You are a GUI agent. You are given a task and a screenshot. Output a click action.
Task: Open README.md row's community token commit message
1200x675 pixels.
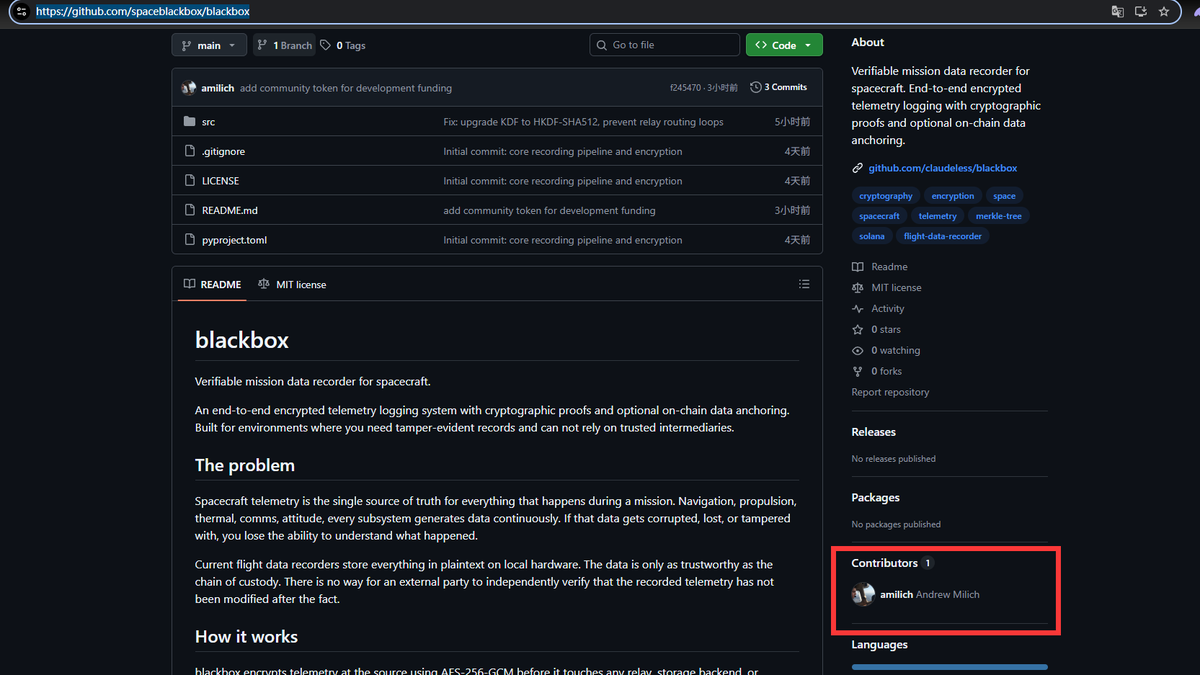click(x=549, y=211)
